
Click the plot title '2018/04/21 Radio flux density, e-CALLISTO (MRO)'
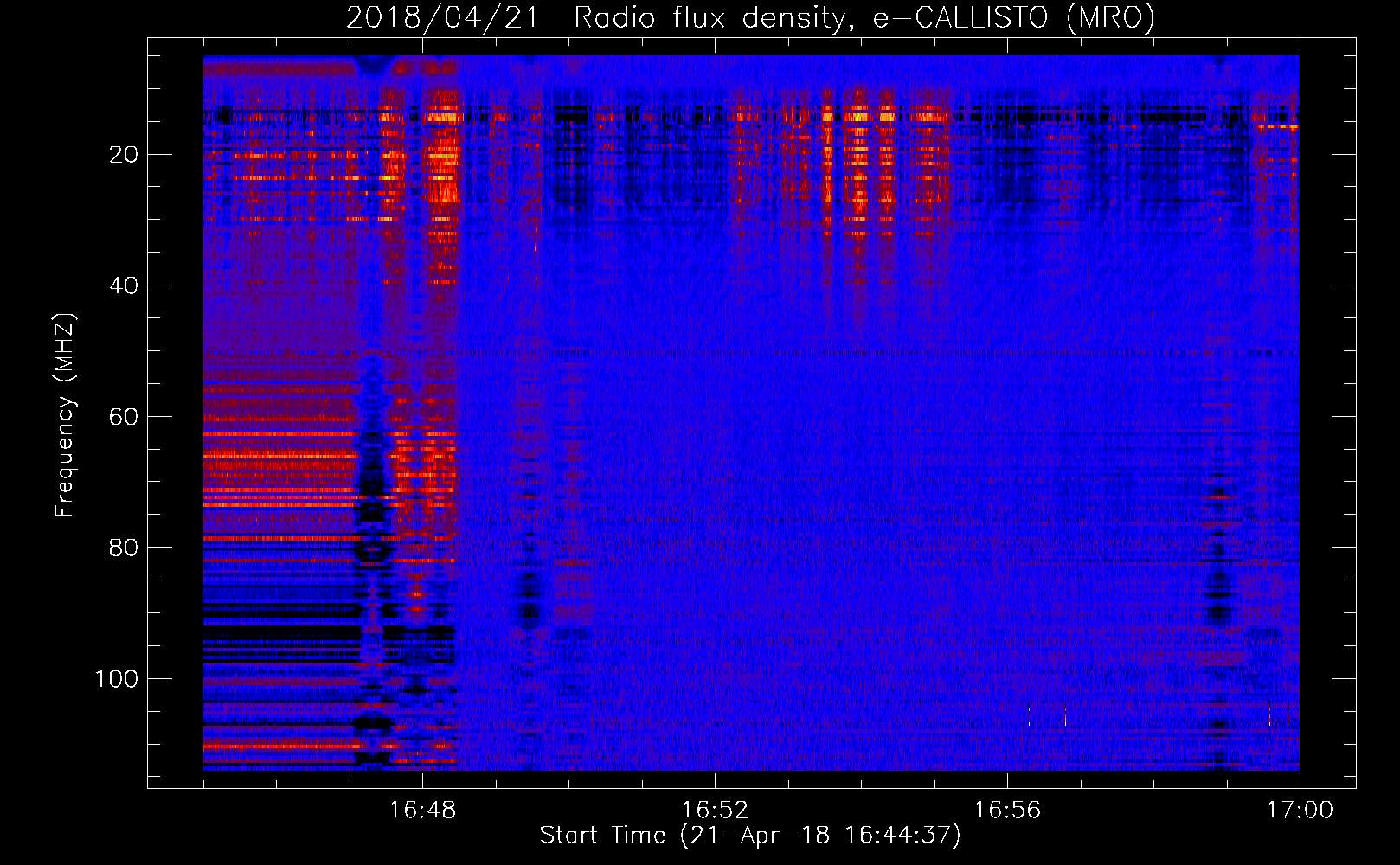[x=750, y=17]
